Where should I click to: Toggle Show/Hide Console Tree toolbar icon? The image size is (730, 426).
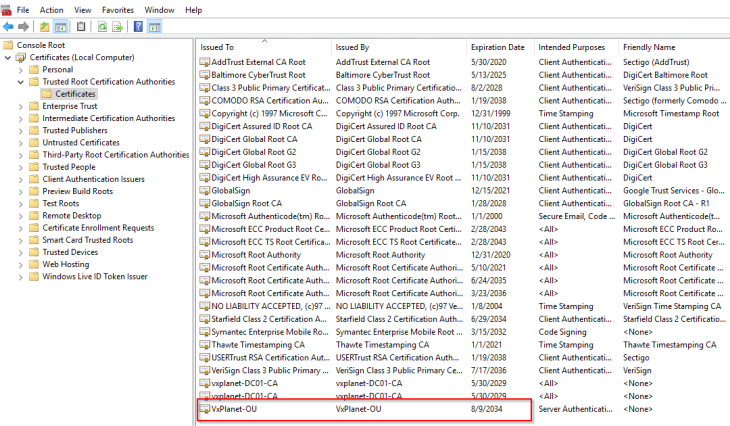pyautogui.click(x=60, y=25)
